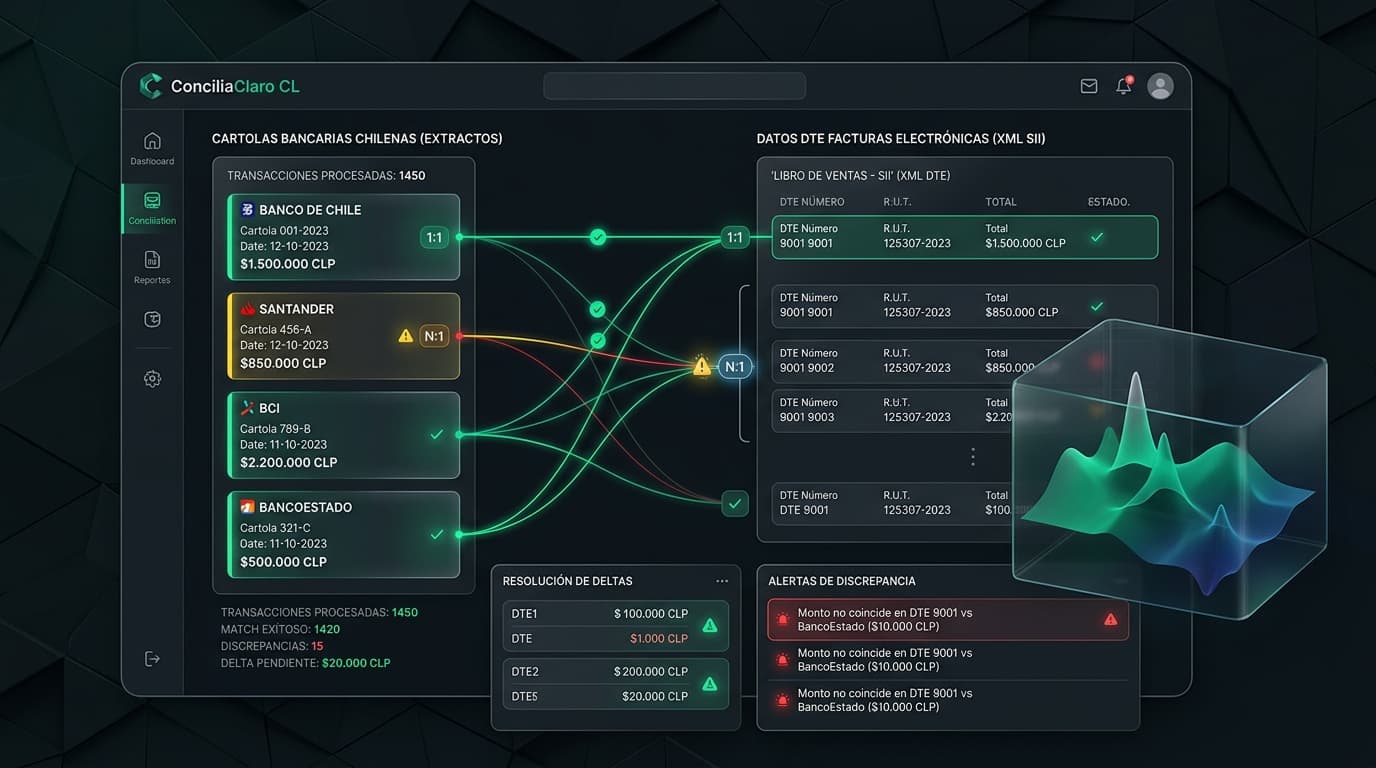The height and width of the screenshot is (768, 1376).
Task: Select the BCI cartola card
Action: (343, 435)
